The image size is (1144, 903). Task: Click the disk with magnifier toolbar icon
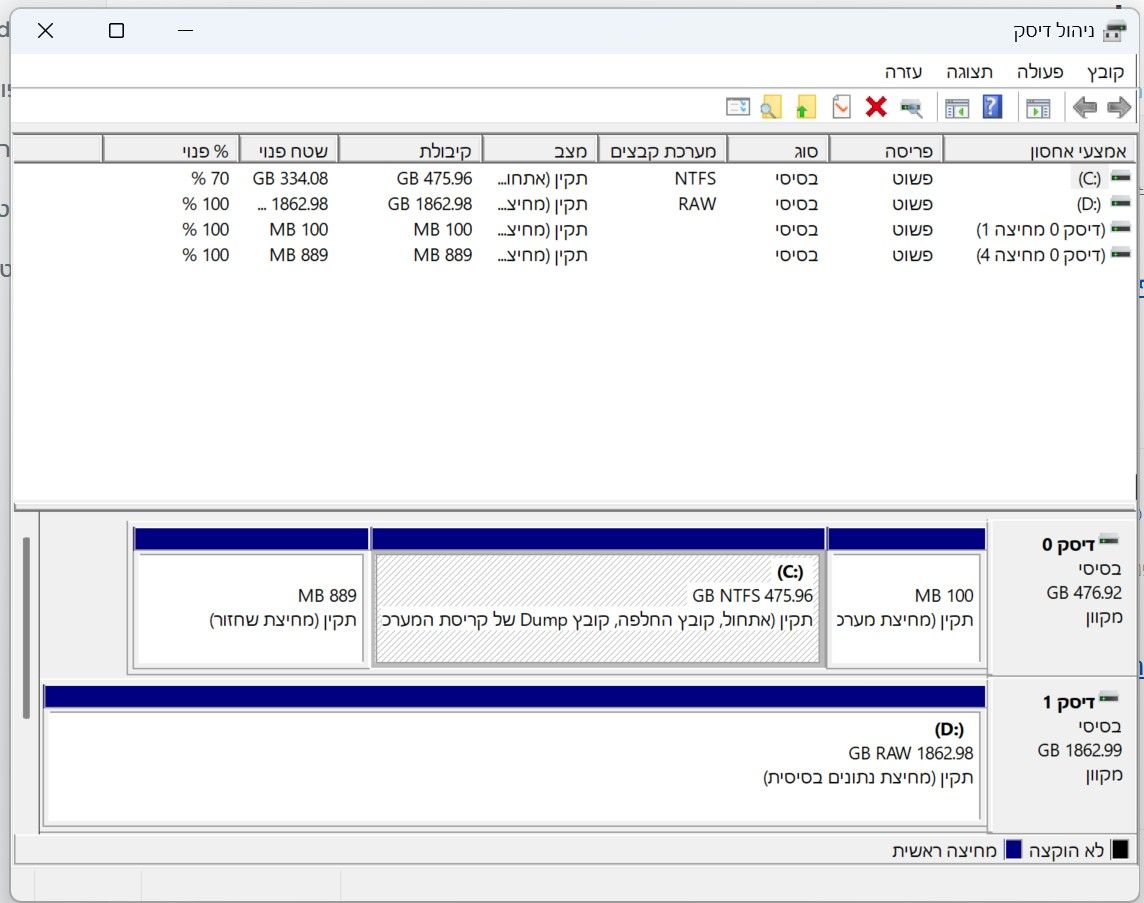click(911, 108)
